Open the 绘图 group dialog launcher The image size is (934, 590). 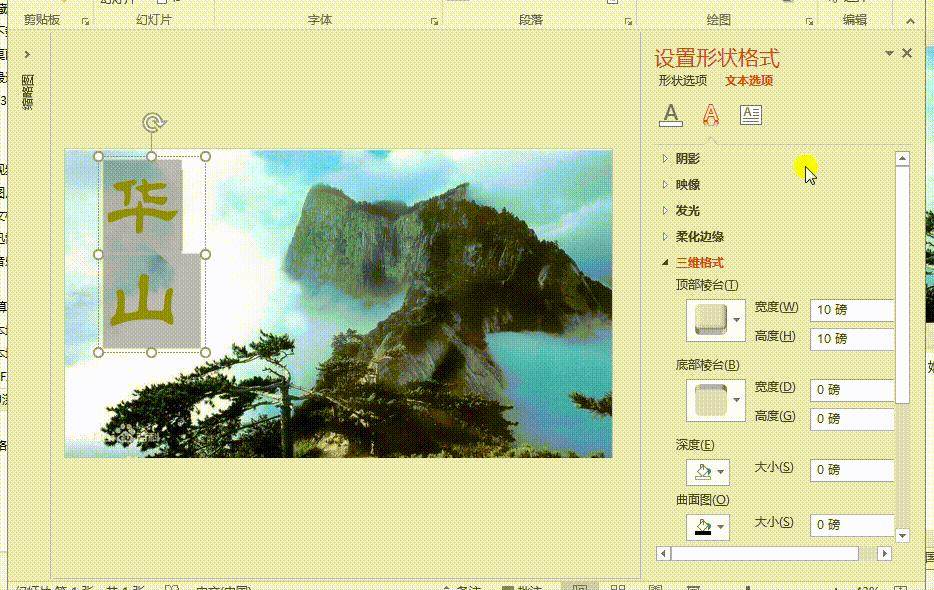(x=810, y=21)
